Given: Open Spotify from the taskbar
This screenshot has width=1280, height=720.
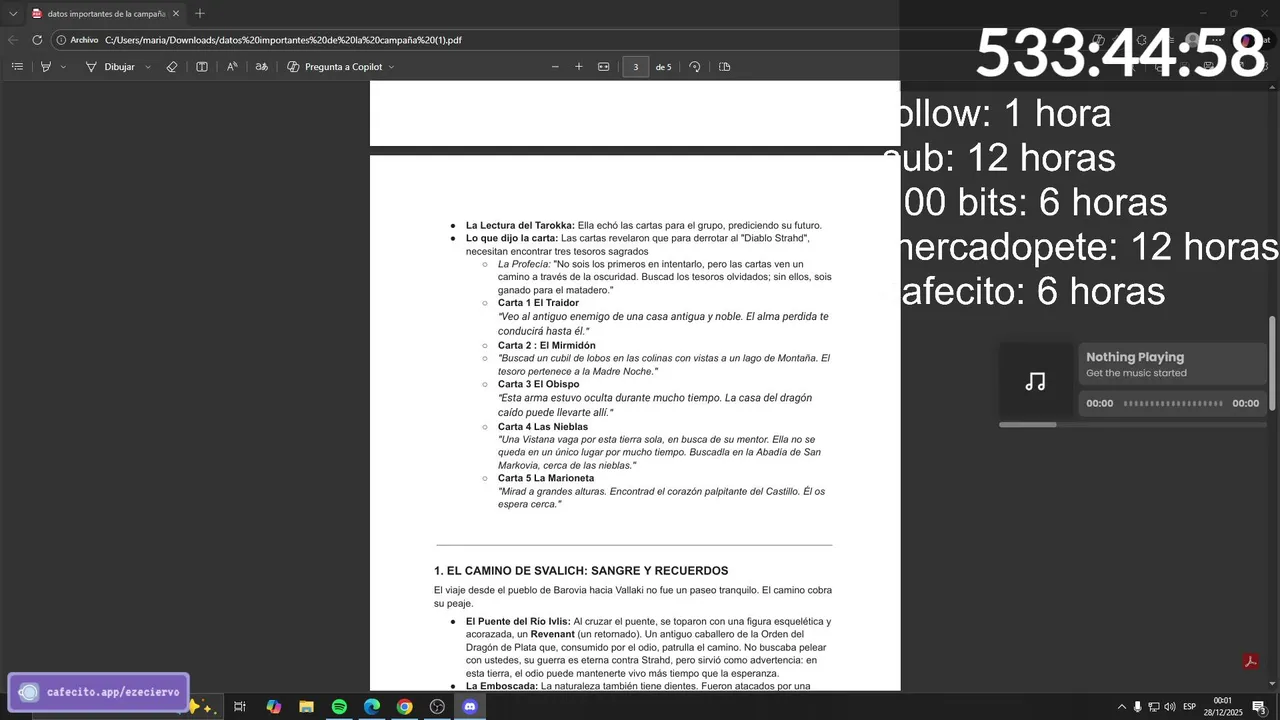Looking at the screenshot, I should (x=339, y=707).
